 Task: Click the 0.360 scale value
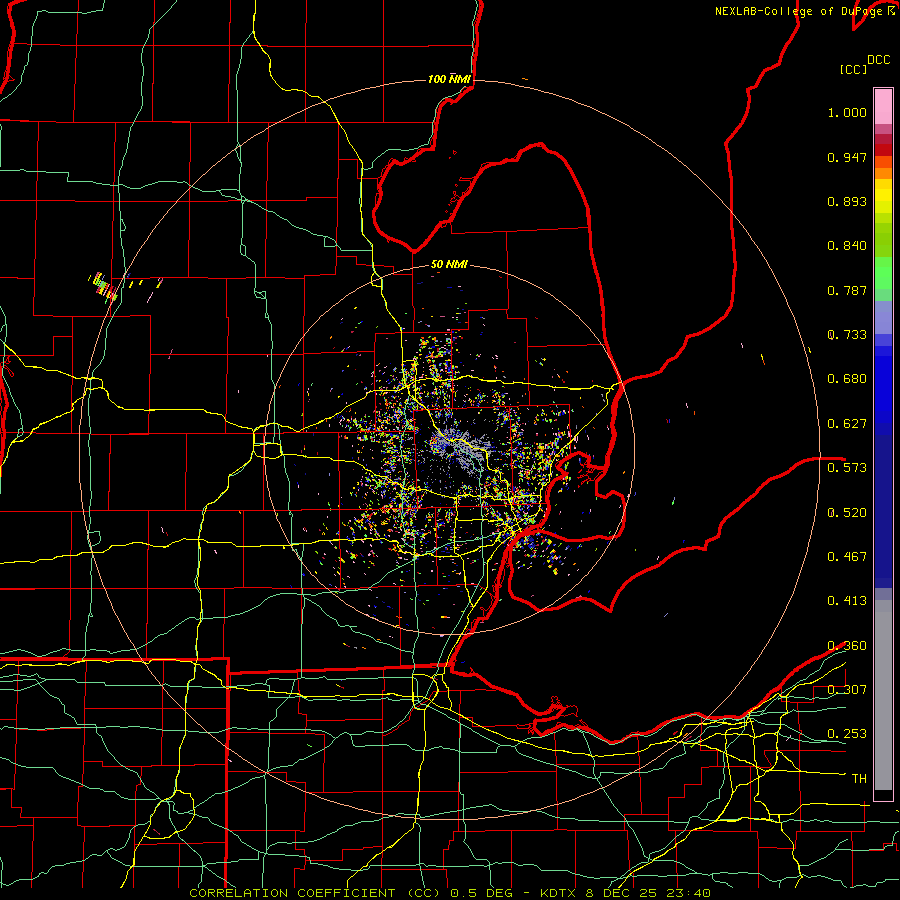point(847,646)
